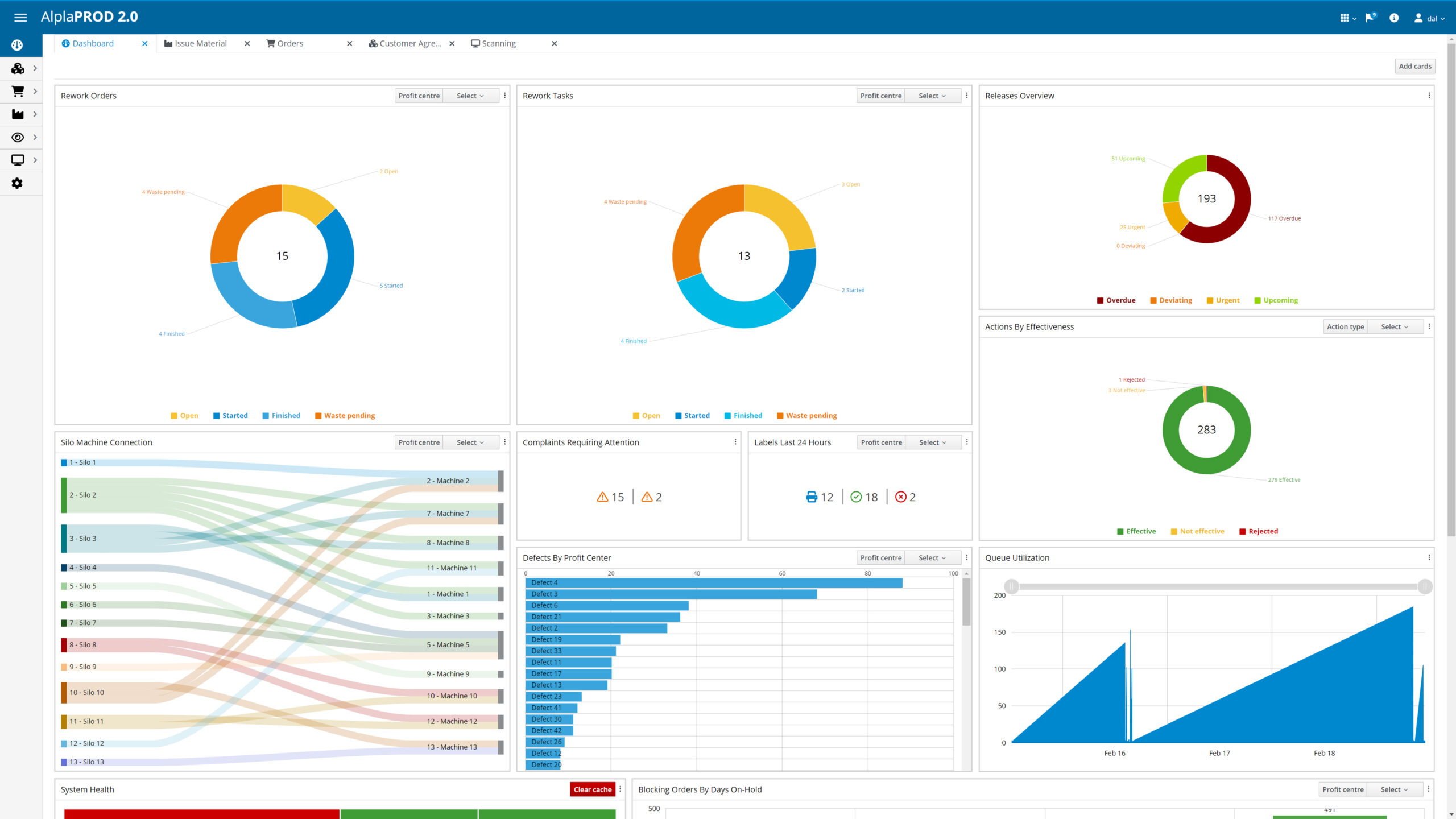Open the Rework Orders Select dropdown

click(x=470, y=96)
